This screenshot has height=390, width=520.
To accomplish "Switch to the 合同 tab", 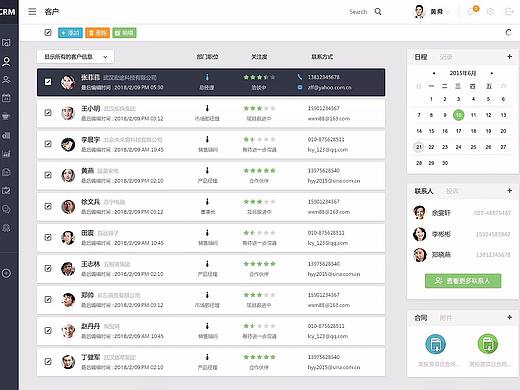I will click(421, 318).
